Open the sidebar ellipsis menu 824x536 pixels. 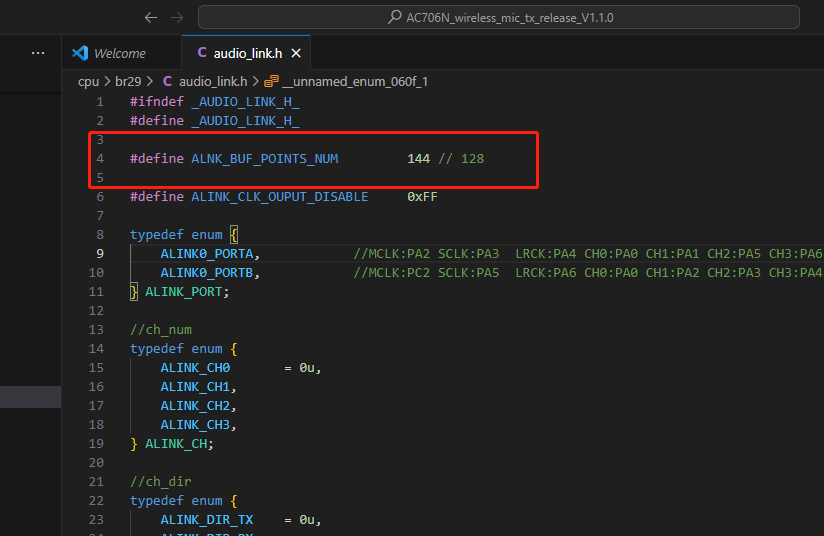pyautogui.click(x=38, y=53)
